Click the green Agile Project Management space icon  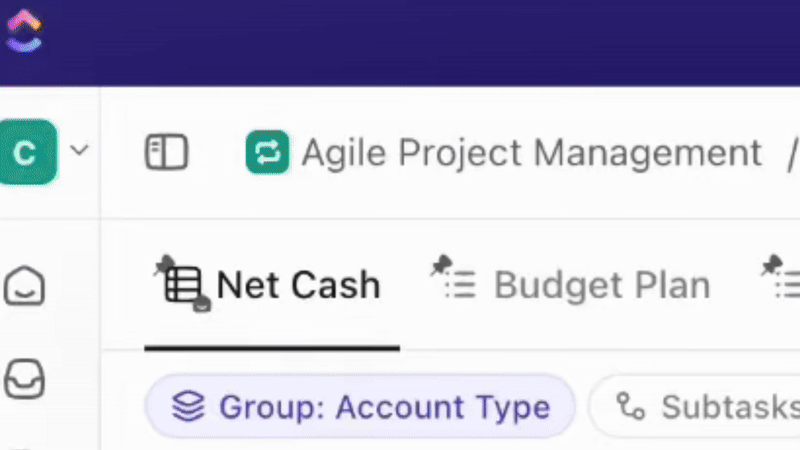tap(267, 152)
